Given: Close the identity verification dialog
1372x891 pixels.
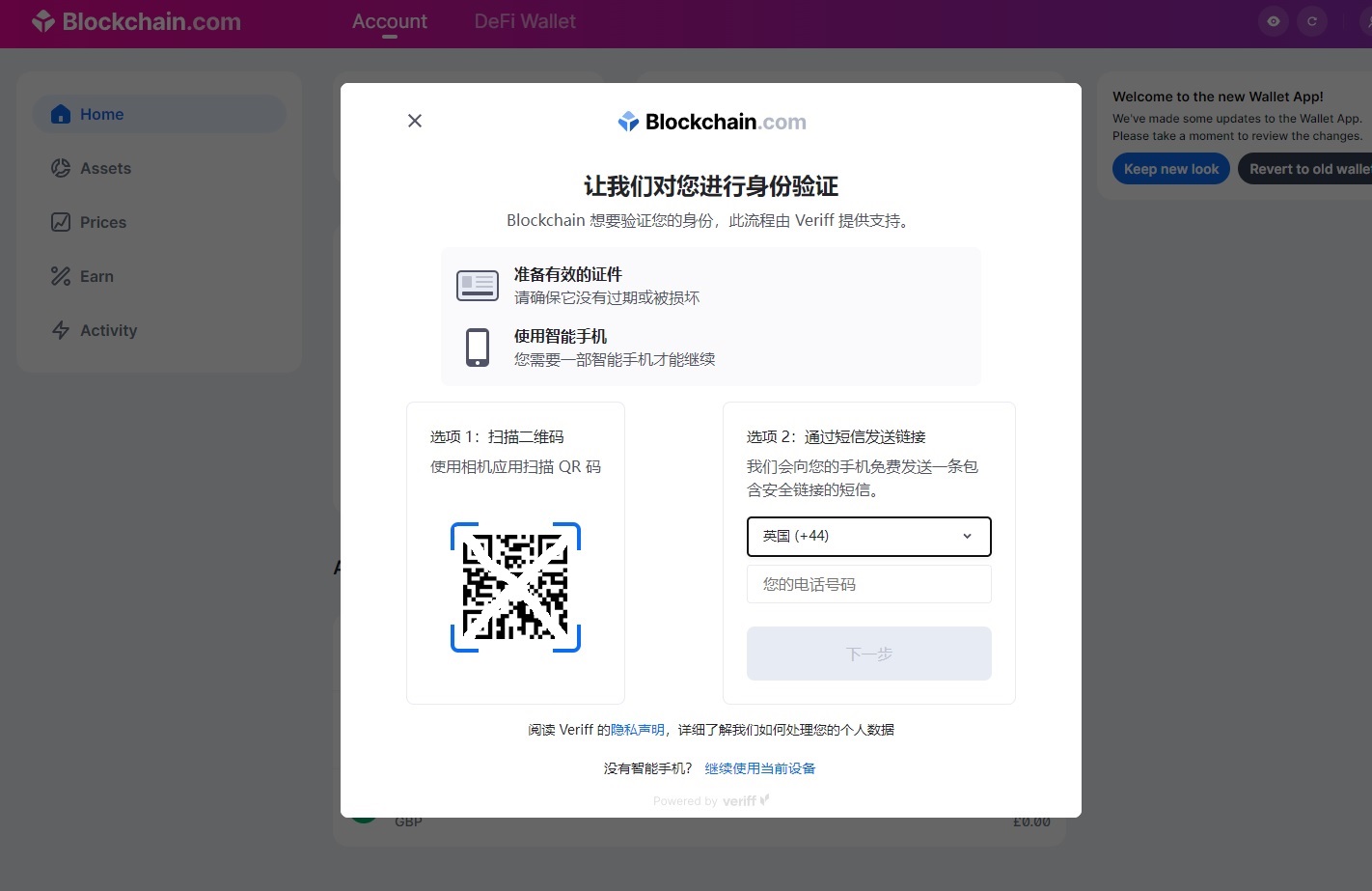Looking at the screenshot, I should 415,121.
